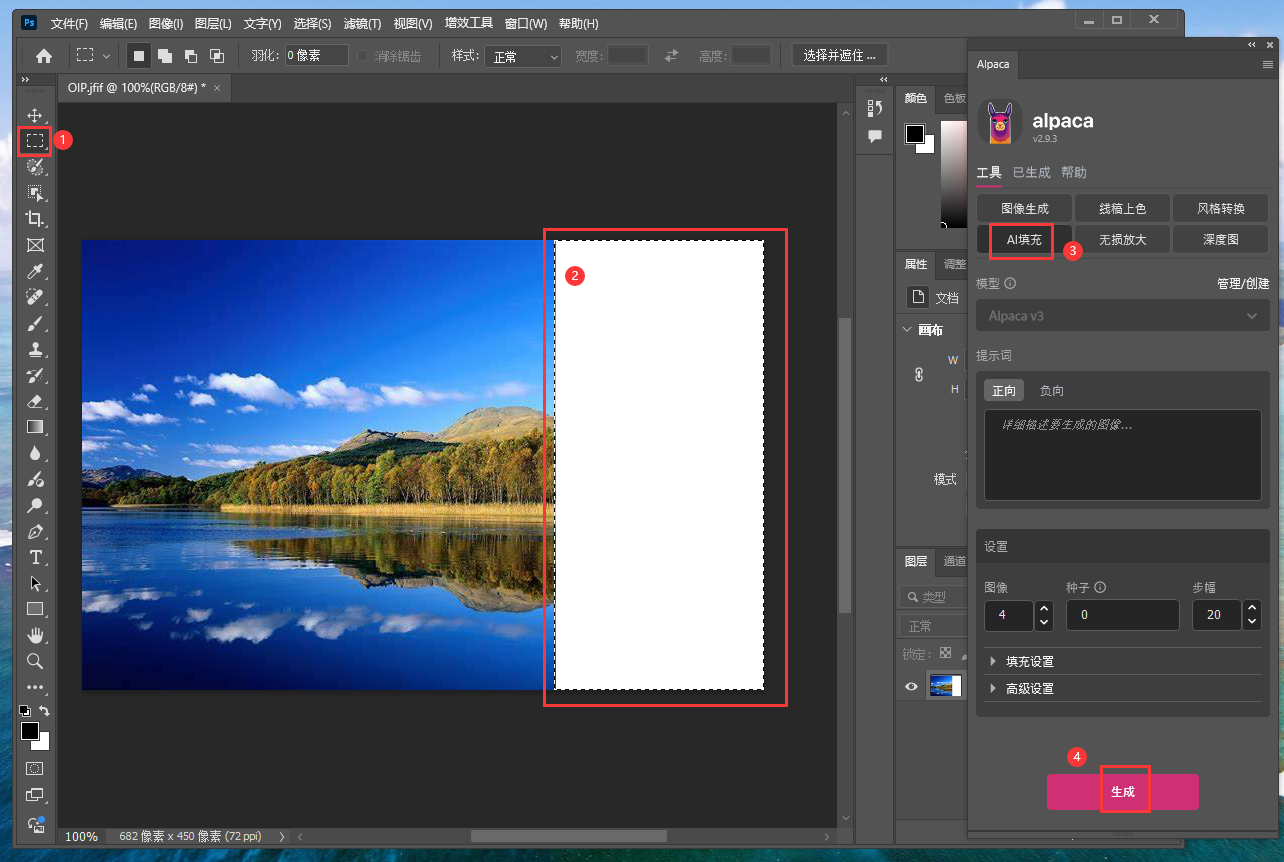Hide the layer using eye icon
The height and width of the screenshot is (862, 1284).
tap(911, 686)
